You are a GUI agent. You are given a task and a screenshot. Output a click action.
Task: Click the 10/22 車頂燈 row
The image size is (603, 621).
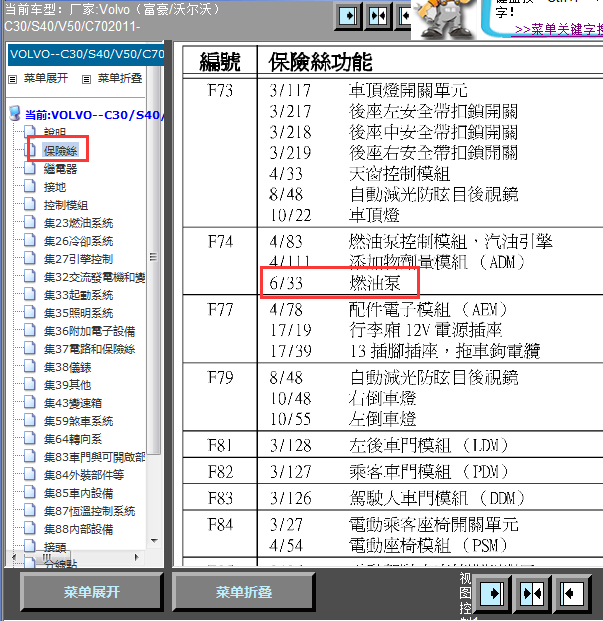coord(334,215)
